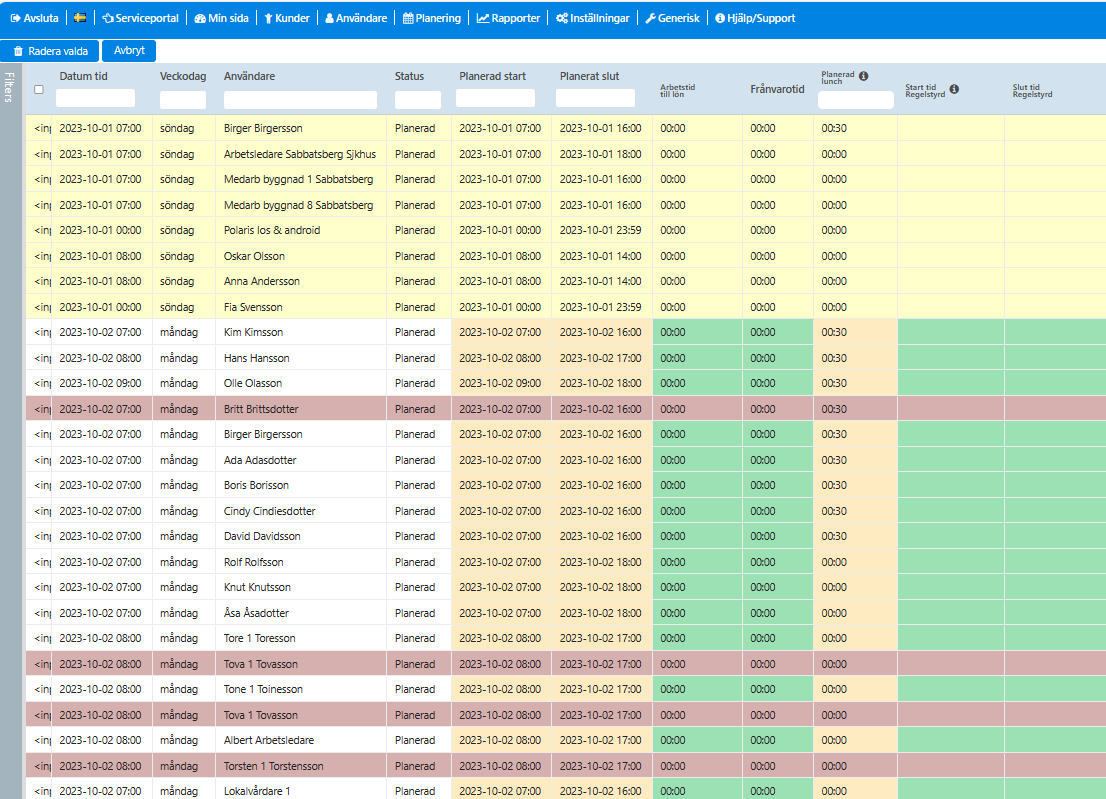Click the Användare filter input field
The height and width of the screenshot is (799, 1106).
point(300,99)
